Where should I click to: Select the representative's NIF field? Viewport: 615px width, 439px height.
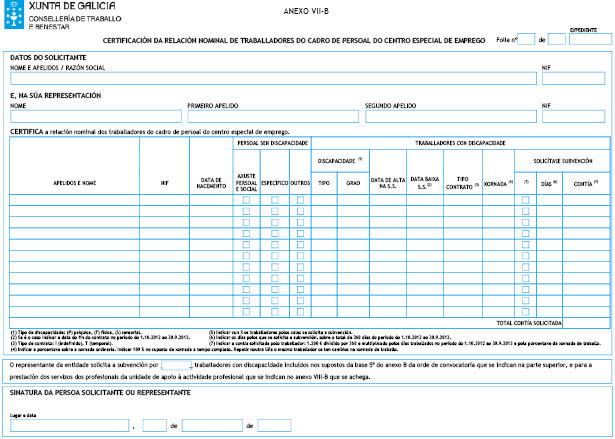[x=573, y=116]
